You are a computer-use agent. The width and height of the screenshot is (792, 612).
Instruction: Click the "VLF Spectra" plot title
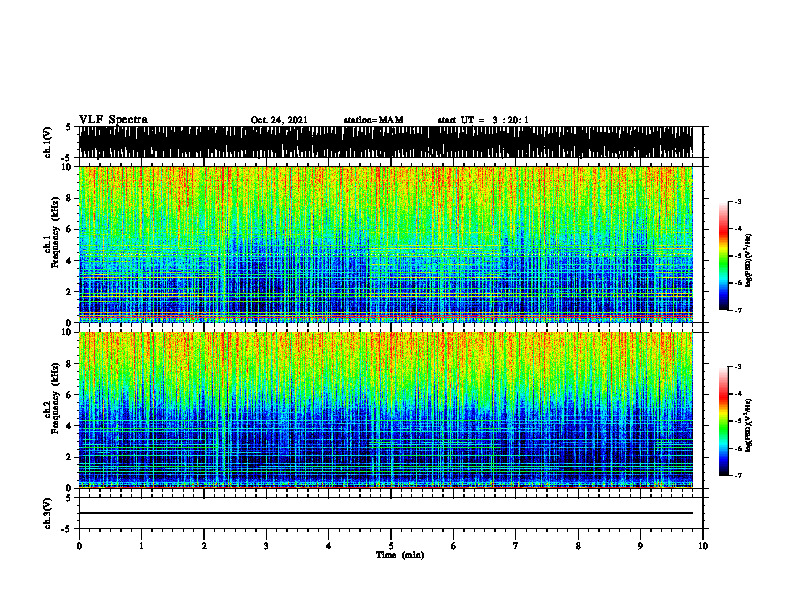click(x=113, y=120)
